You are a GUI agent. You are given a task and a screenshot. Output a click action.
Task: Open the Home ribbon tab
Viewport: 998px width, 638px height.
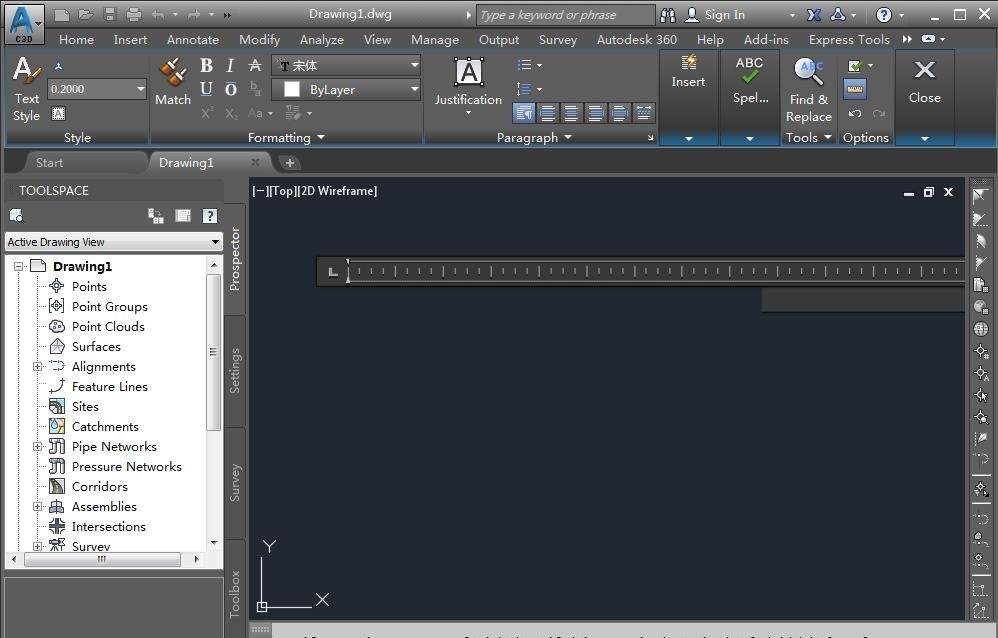point(76,39)
